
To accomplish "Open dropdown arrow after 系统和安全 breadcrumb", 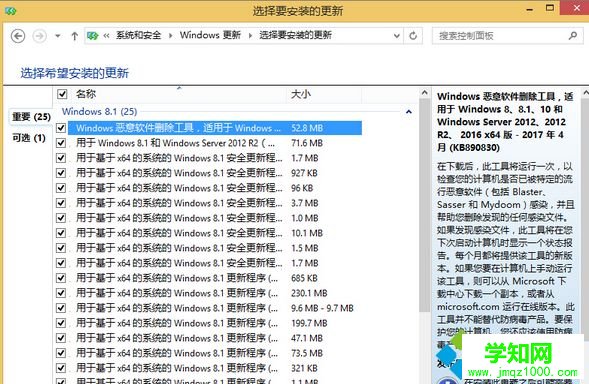I will click(170, 36).
